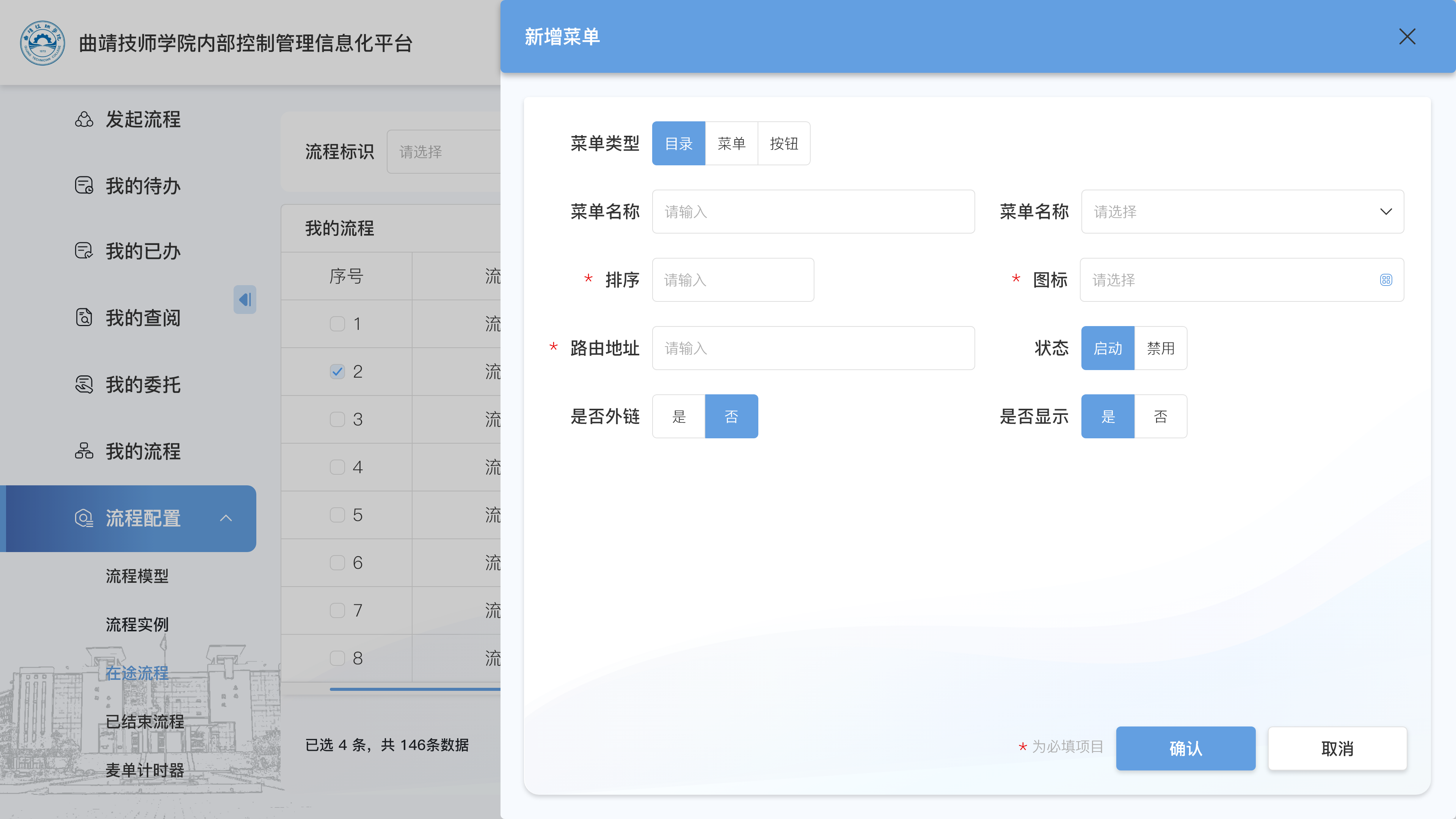Open the 流程模型 submenu item
Screen dimensions: 1456x819
click(137, 576)
